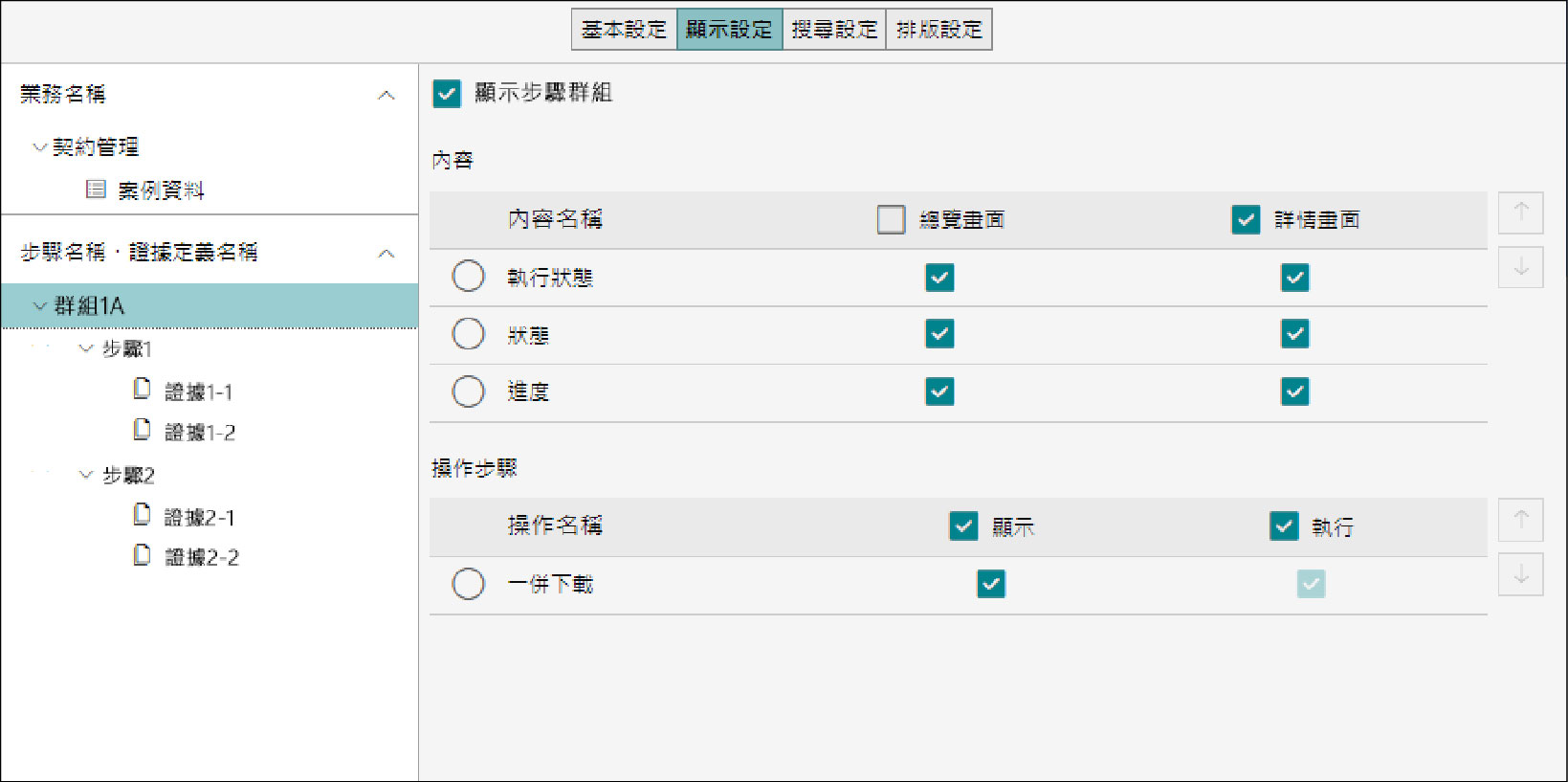The height and width of the screenshot is (782, 1568).
Task: Collapse the 步驟1 tree node
Action: click(86, 348)
